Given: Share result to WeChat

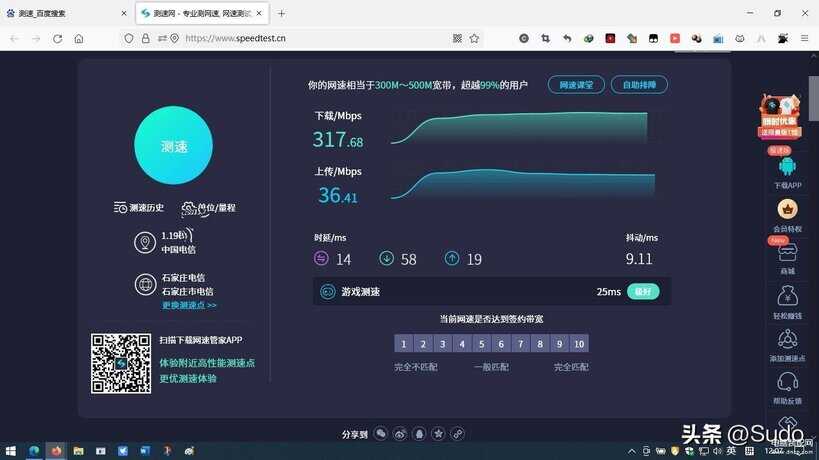Looking at the screenshot, I should click(381, 434).
